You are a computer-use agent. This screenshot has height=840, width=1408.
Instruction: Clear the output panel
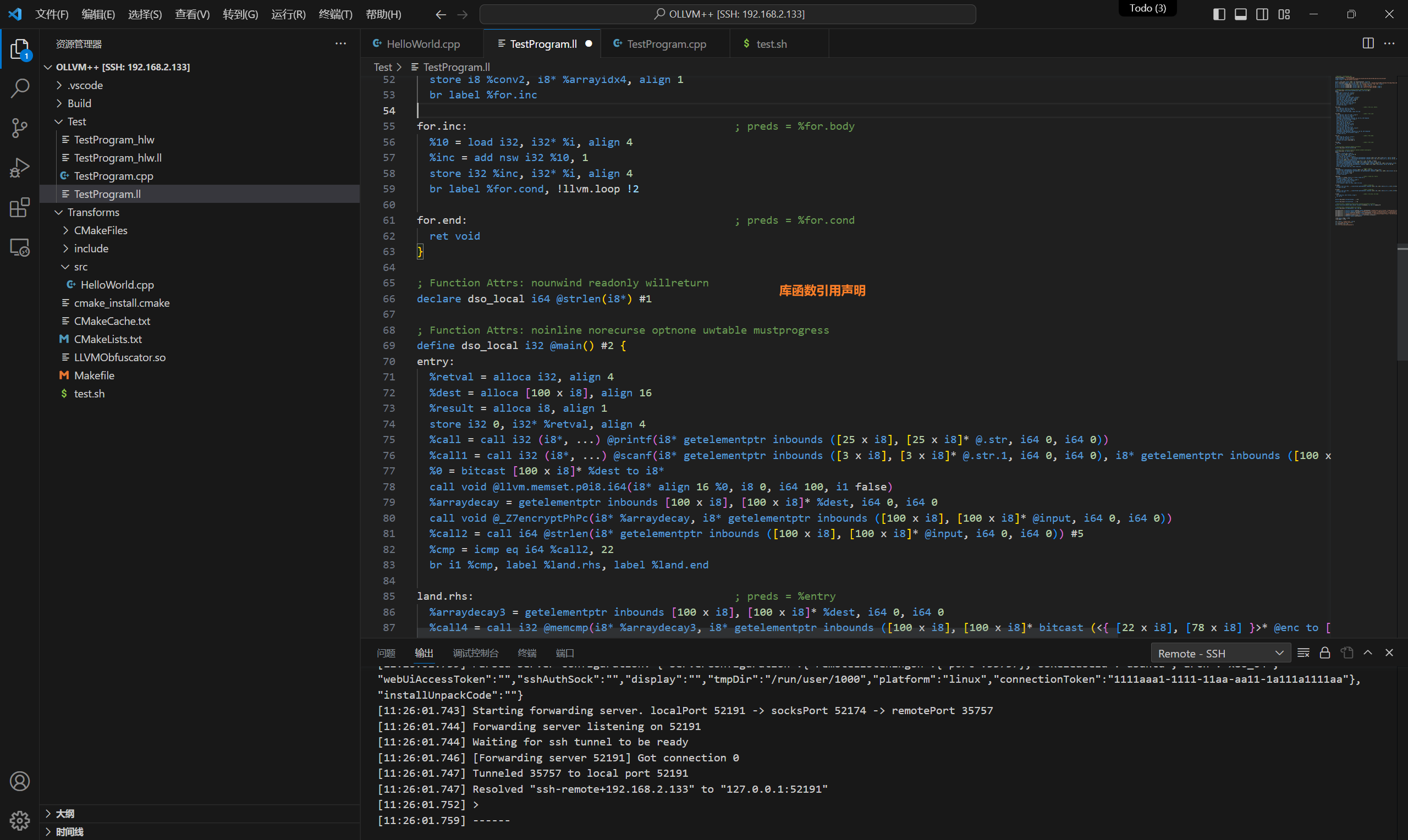tap(1303, 653)
